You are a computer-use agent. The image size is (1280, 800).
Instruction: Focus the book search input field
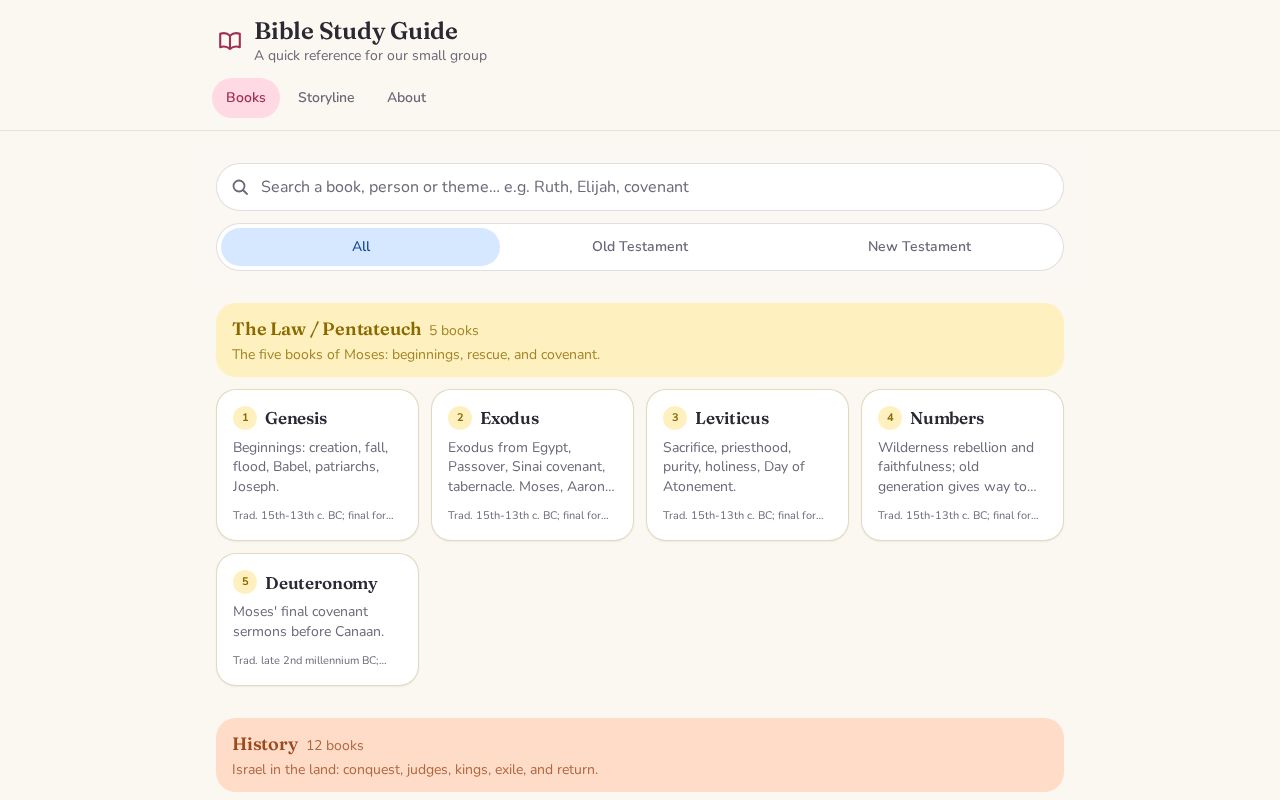[640, 187]
